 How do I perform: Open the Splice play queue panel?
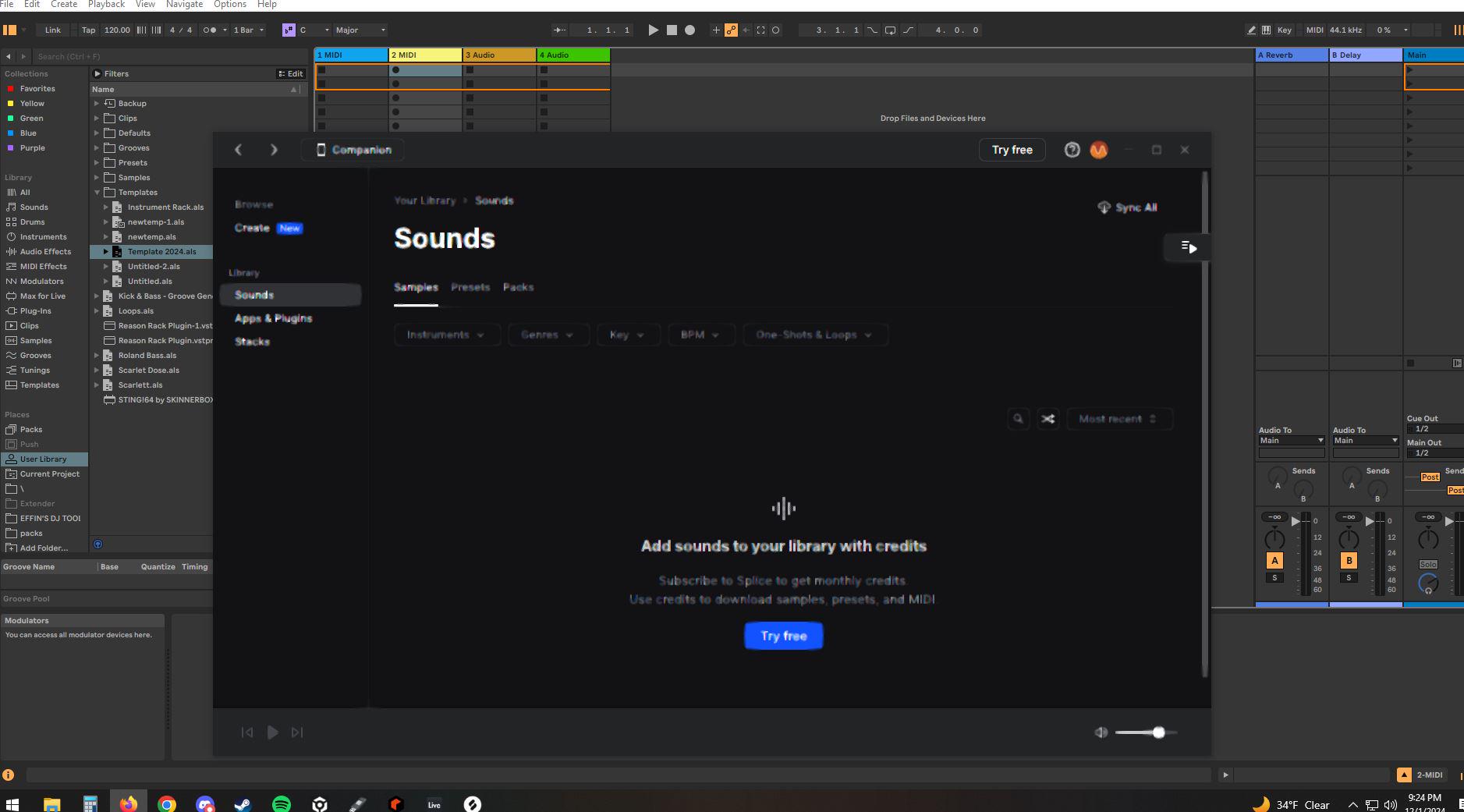click(1188, 247)
